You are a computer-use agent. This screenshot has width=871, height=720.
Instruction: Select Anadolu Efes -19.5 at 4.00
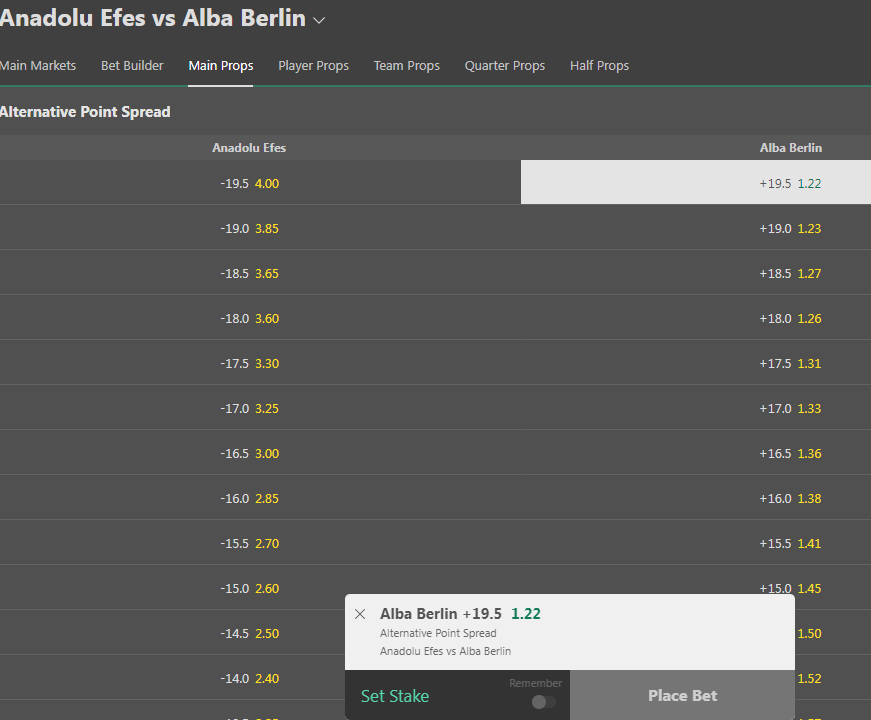261,183
